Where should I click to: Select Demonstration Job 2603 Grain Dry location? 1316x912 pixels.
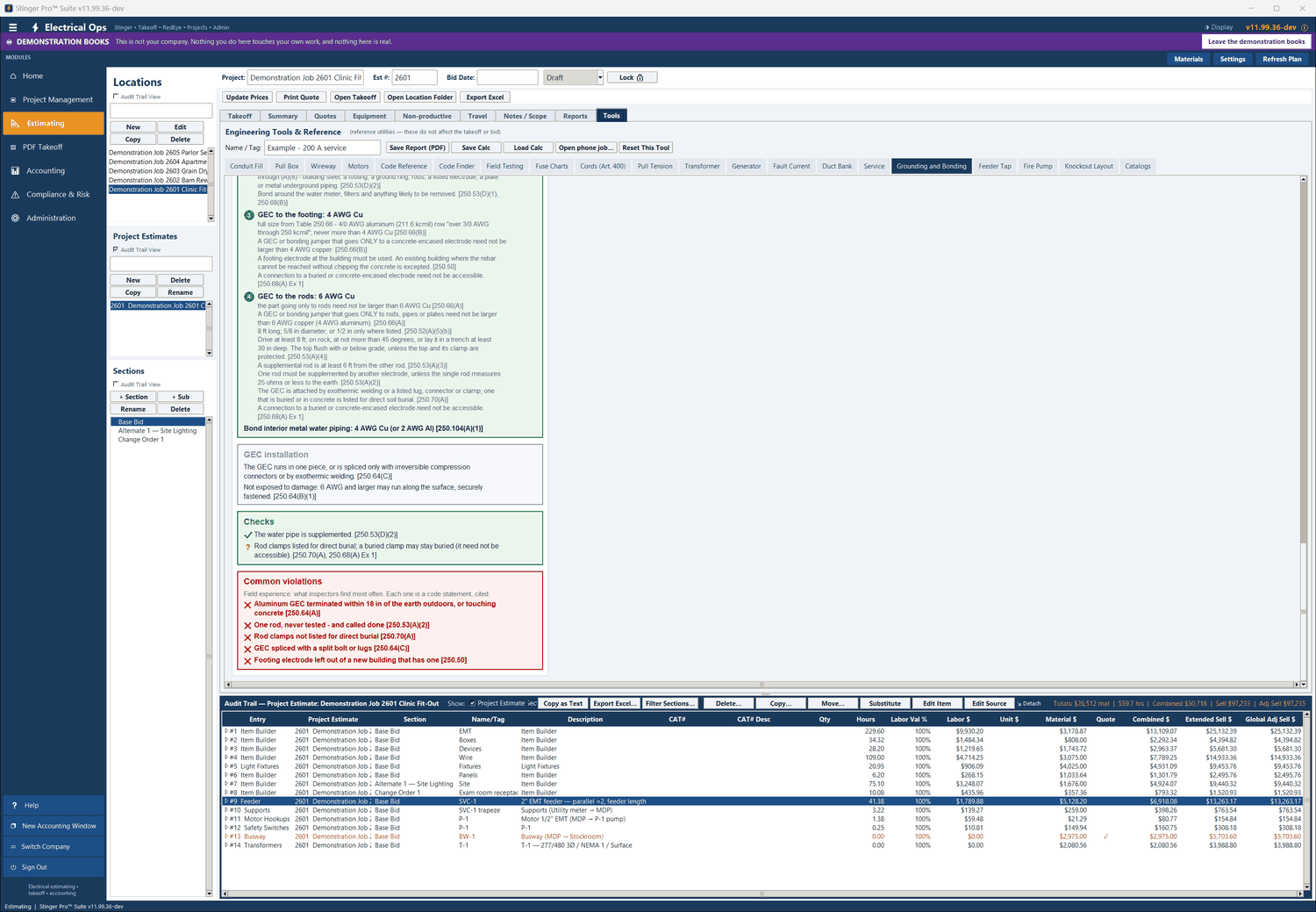point(158,171)
